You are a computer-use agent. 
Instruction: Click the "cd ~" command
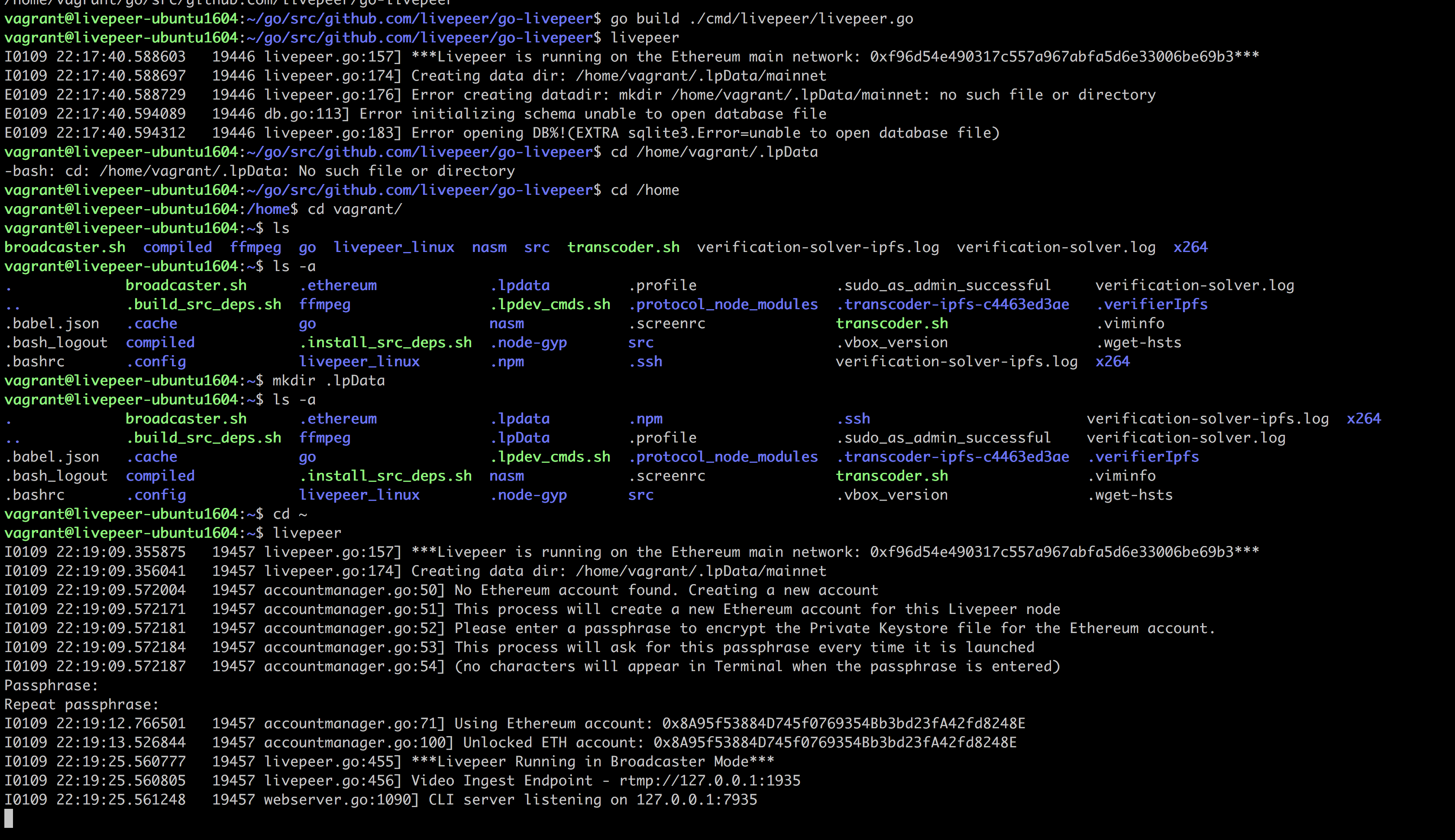pos(290,514)
